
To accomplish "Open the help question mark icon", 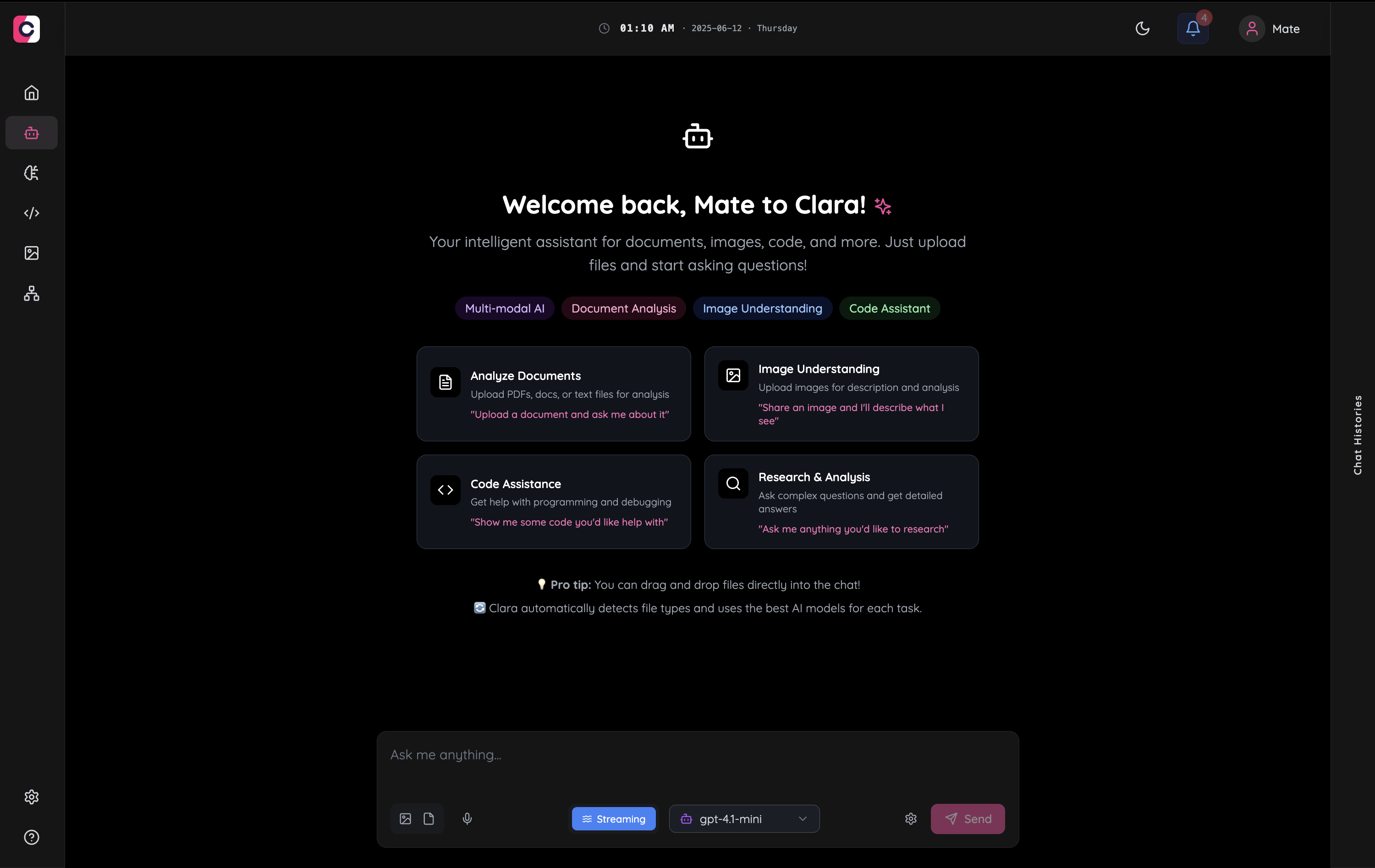I will tap(32, 837).
